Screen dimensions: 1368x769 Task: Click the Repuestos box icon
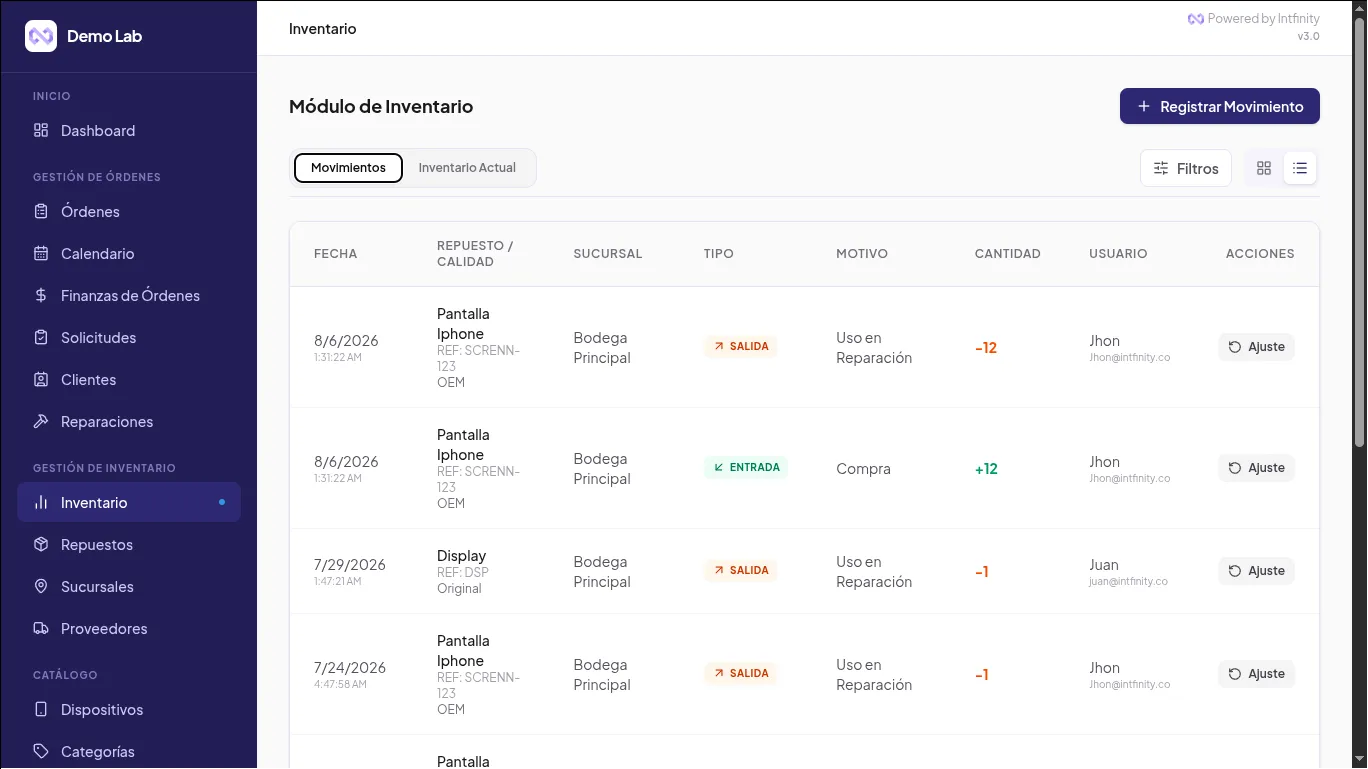tap(41, 545)
